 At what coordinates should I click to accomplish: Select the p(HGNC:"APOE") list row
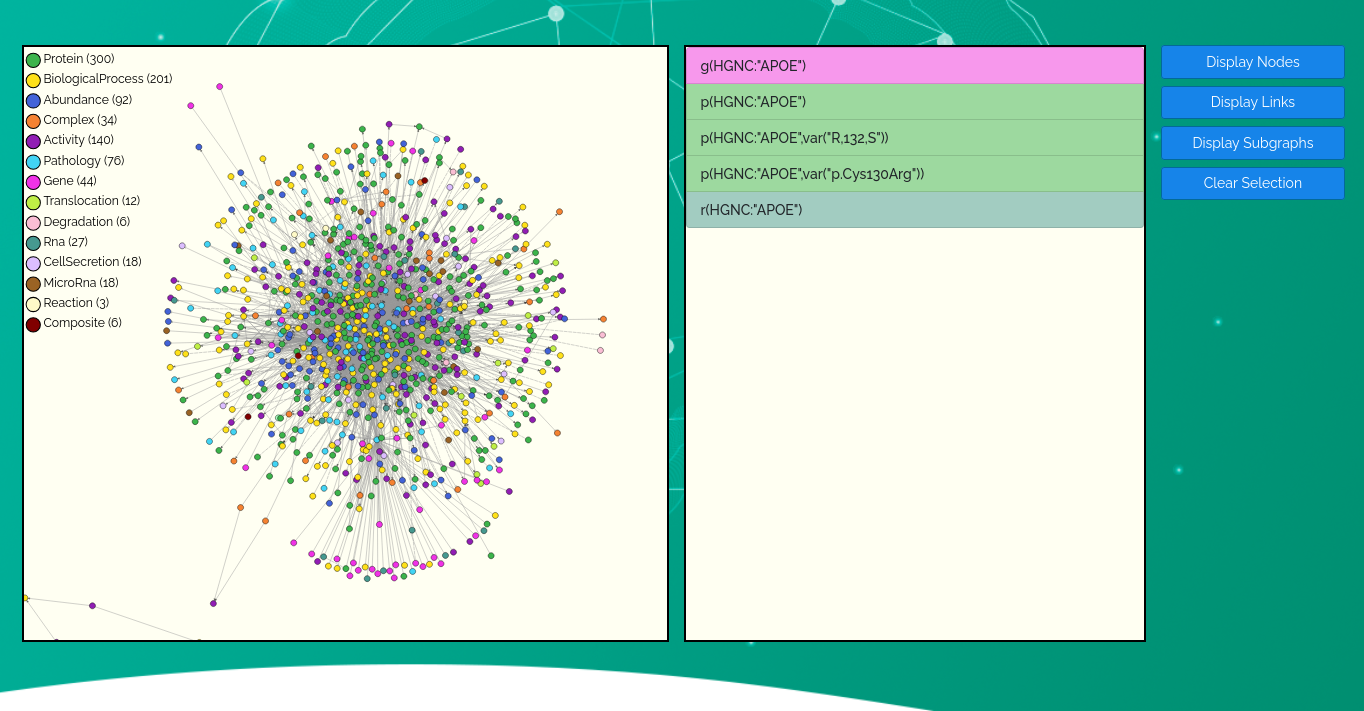click(915, 102)
